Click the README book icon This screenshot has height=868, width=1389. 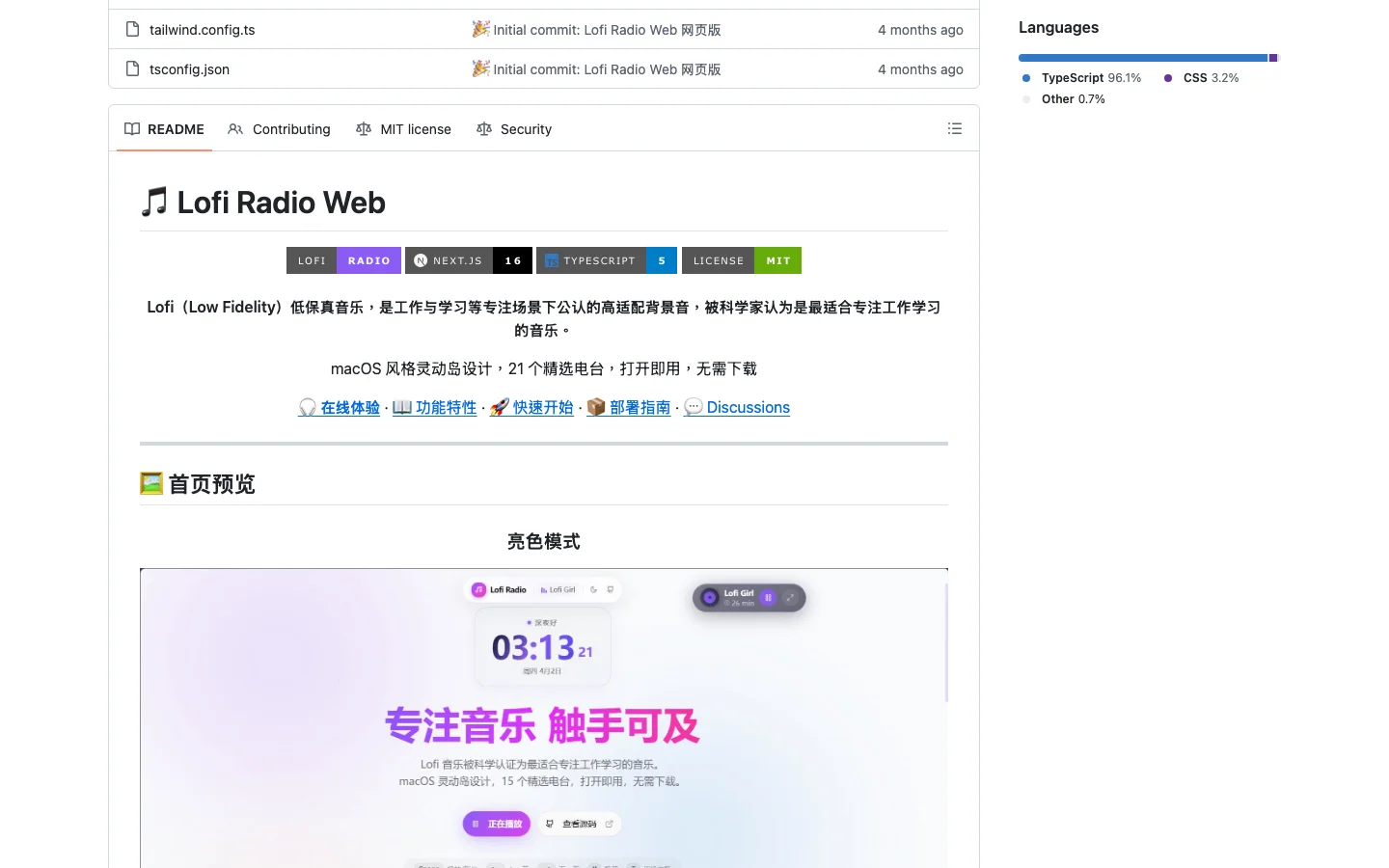132,129
